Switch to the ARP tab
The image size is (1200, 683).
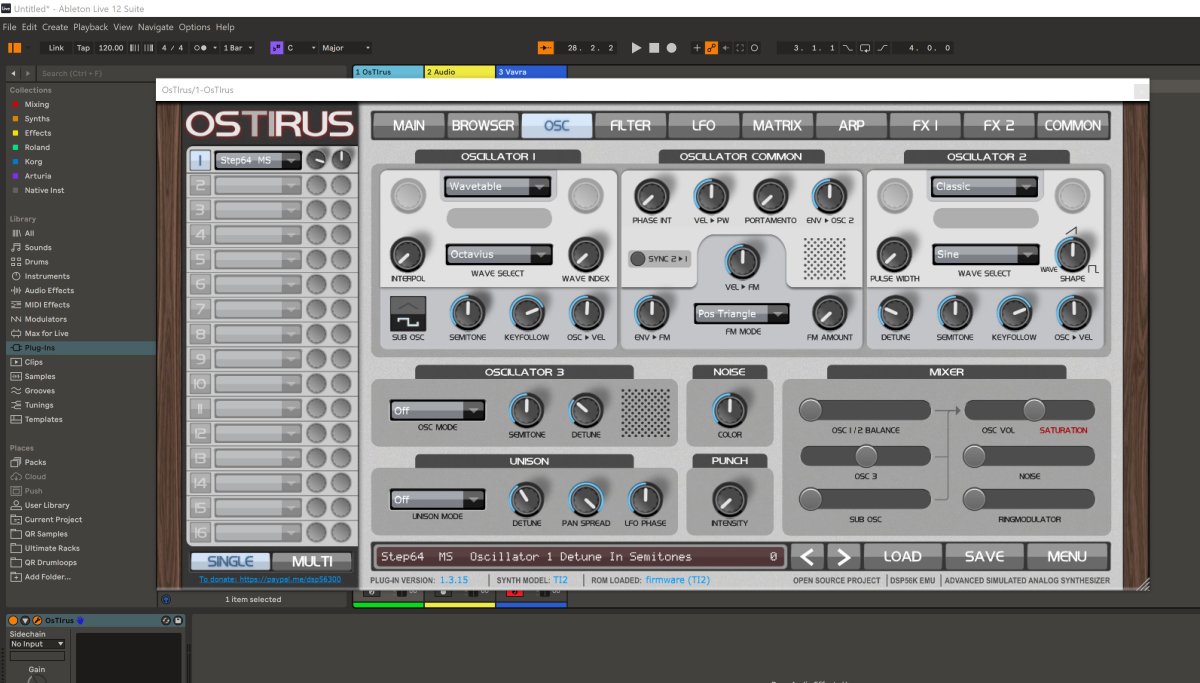point(851,125)
